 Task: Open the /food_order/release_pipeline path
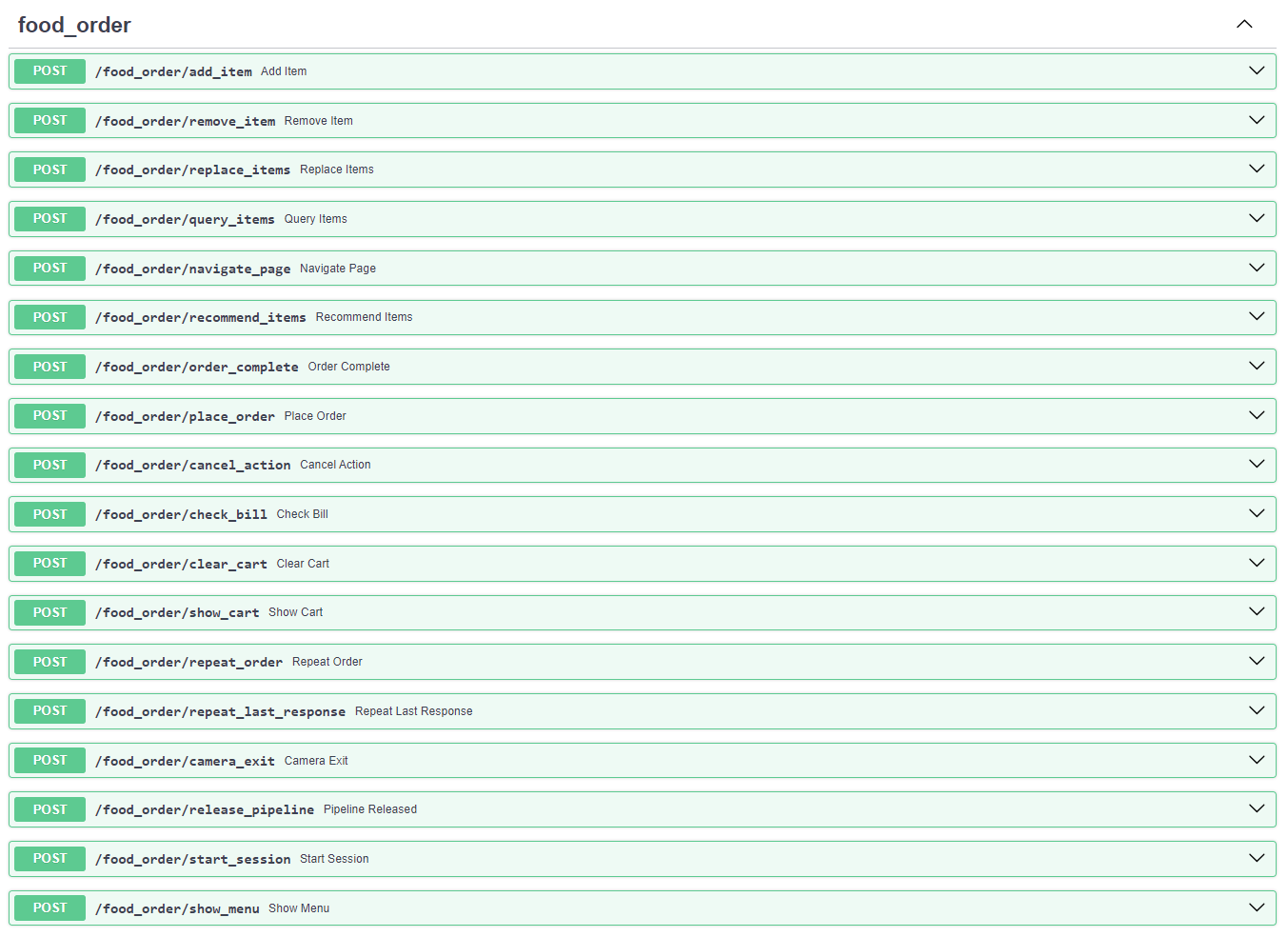tap(205, 809)
